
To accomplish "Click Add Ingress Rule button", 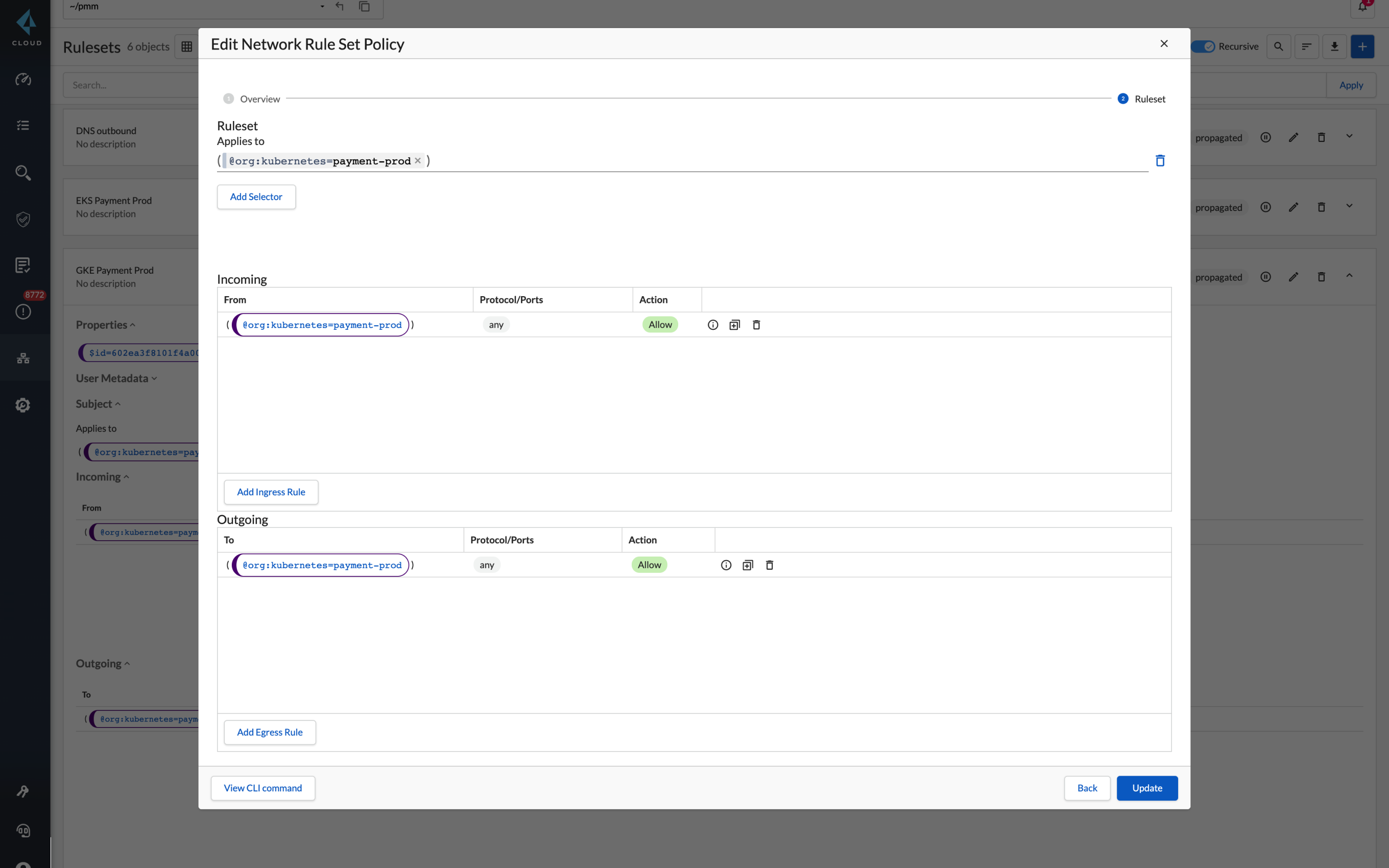I will (271, 492).
